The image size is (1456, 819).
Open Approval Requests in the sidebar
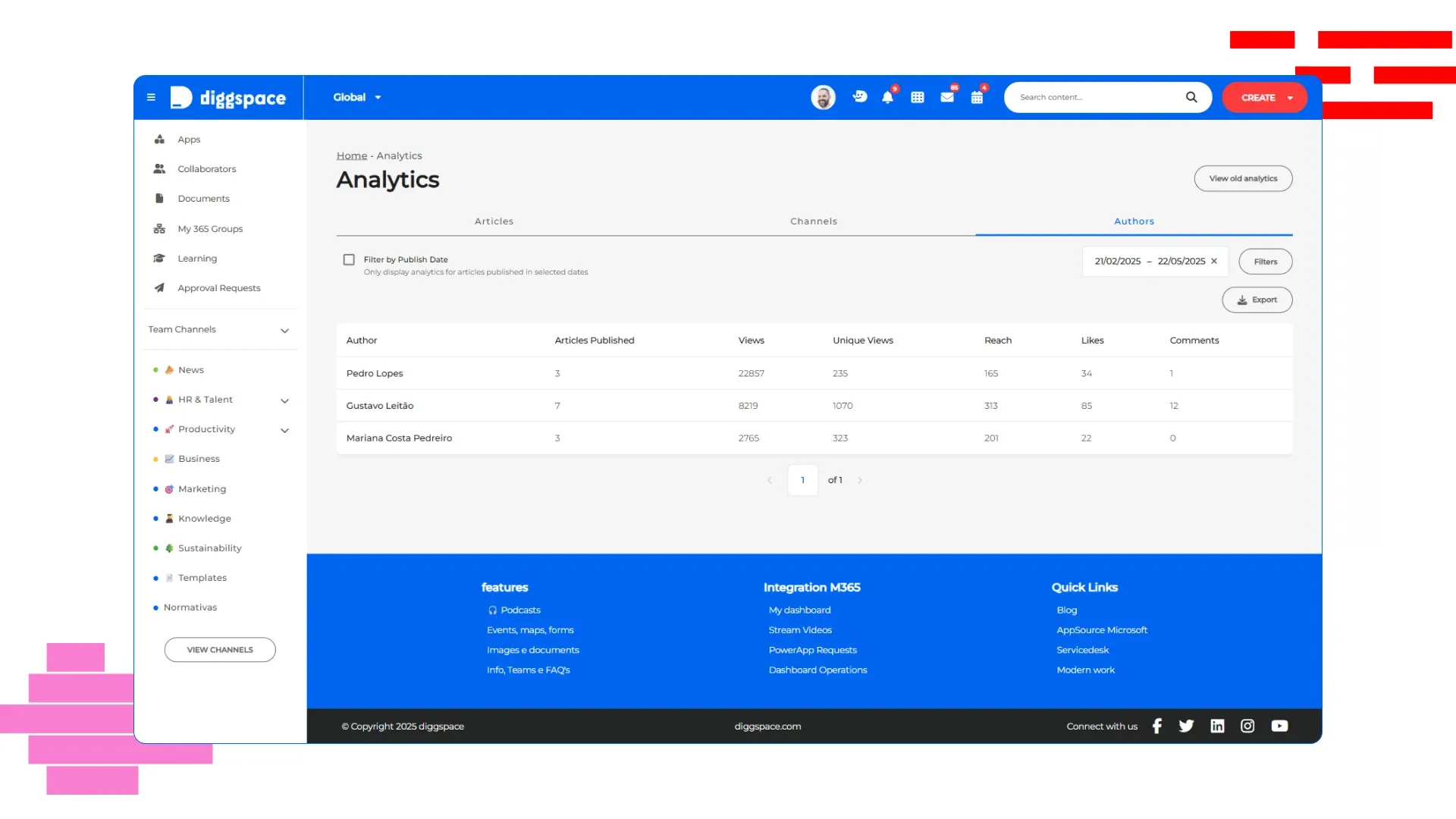pyautogui.click(x=218, y=288)
